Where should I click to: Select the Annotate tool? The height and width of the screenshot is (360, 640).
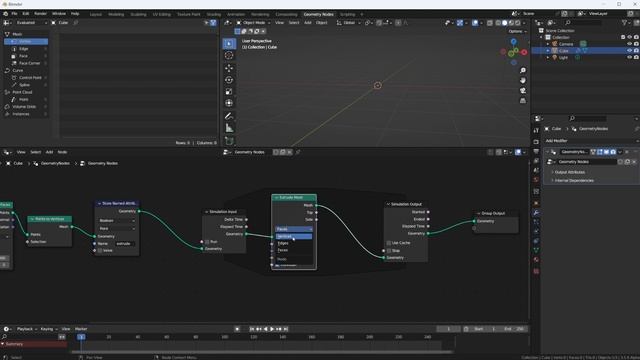[229, 116]
